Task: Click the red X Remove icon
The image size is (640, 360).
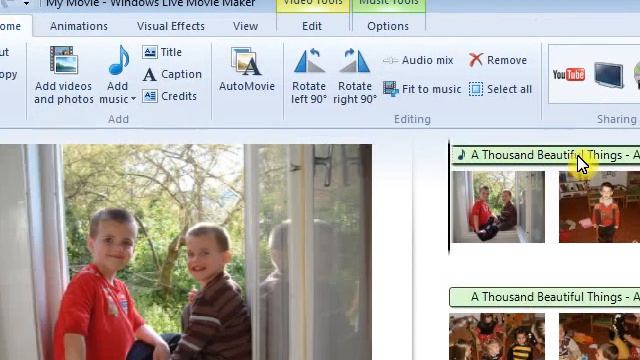Action: (x=476, y=60)
